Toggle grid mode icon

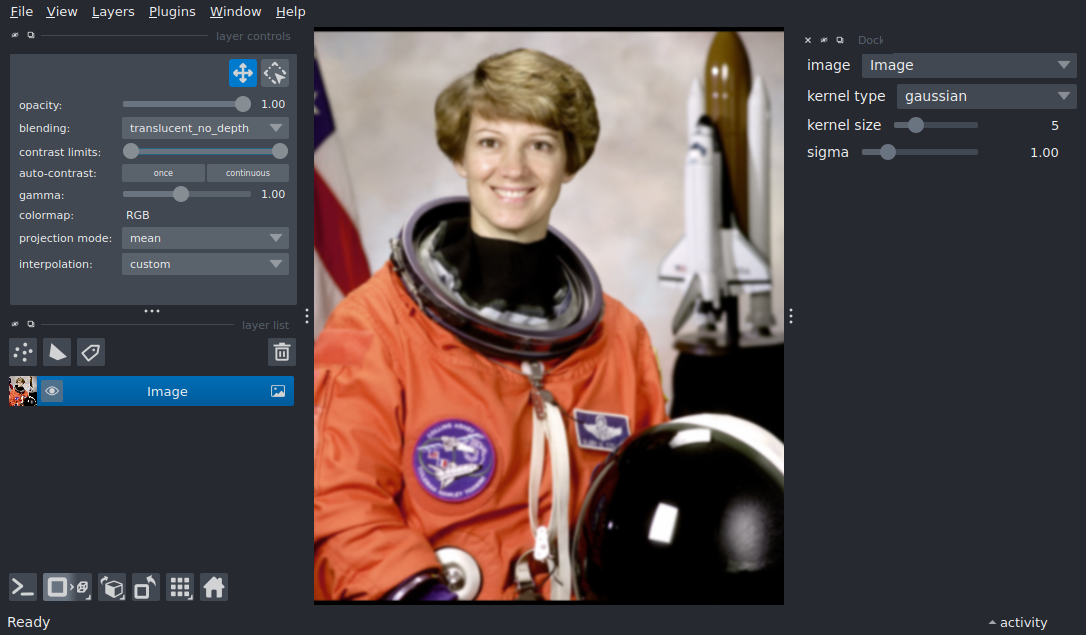pyautogui.click(x=180, y=587)
